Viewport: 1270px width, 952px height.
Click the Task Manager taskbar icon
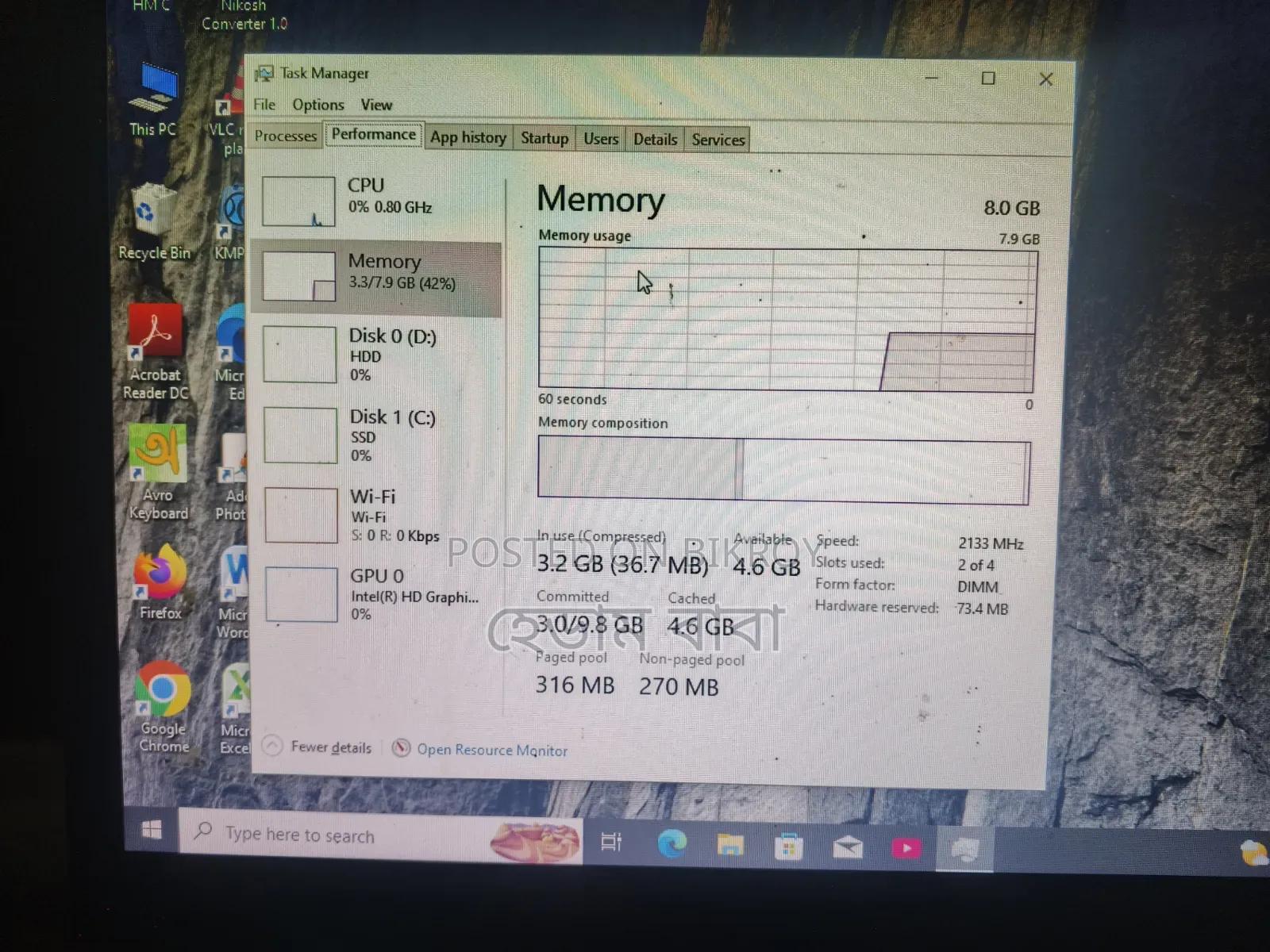[x=965, y=850]
